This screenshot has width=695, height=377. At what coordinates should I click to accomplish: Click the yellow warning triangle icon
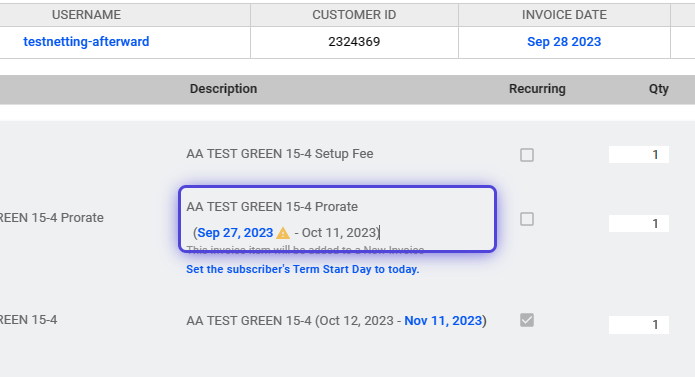[283, 233]
